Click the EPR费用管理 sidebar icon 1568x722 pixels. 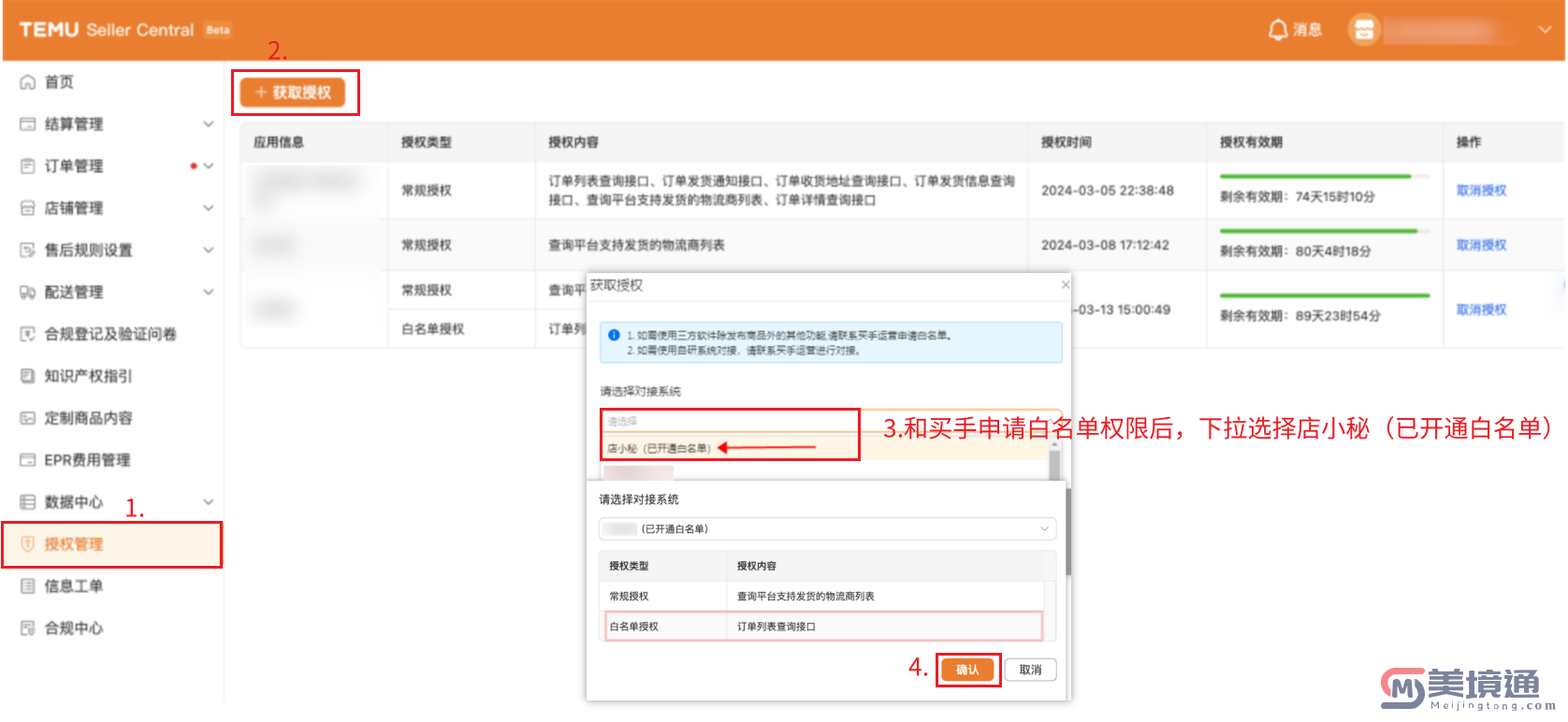pyautogui.click(x=28, y=460)
